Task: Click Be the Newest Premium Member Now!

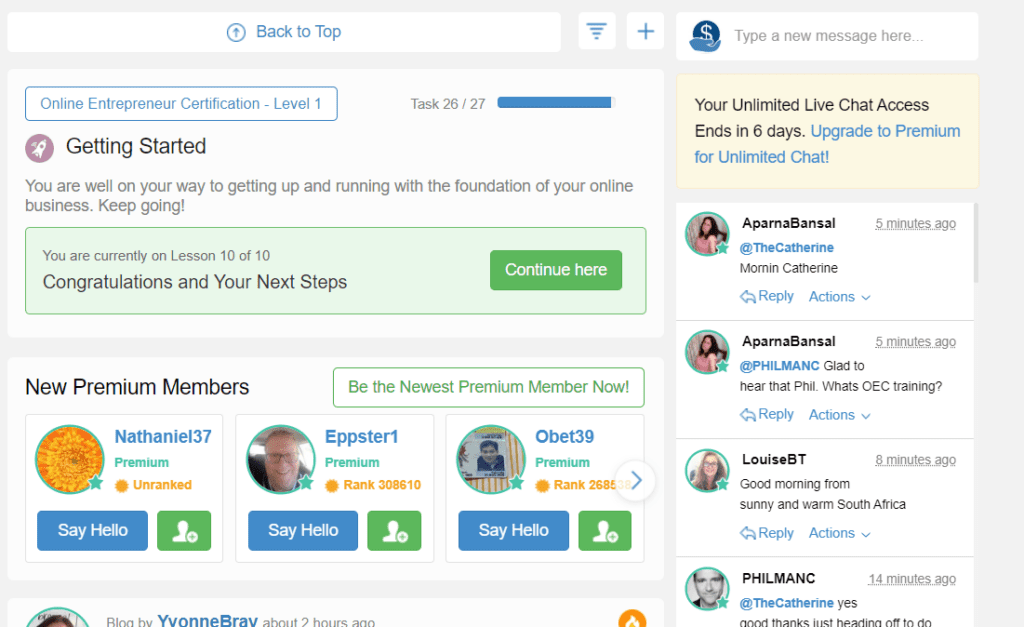Action: (x=488, y=387)
